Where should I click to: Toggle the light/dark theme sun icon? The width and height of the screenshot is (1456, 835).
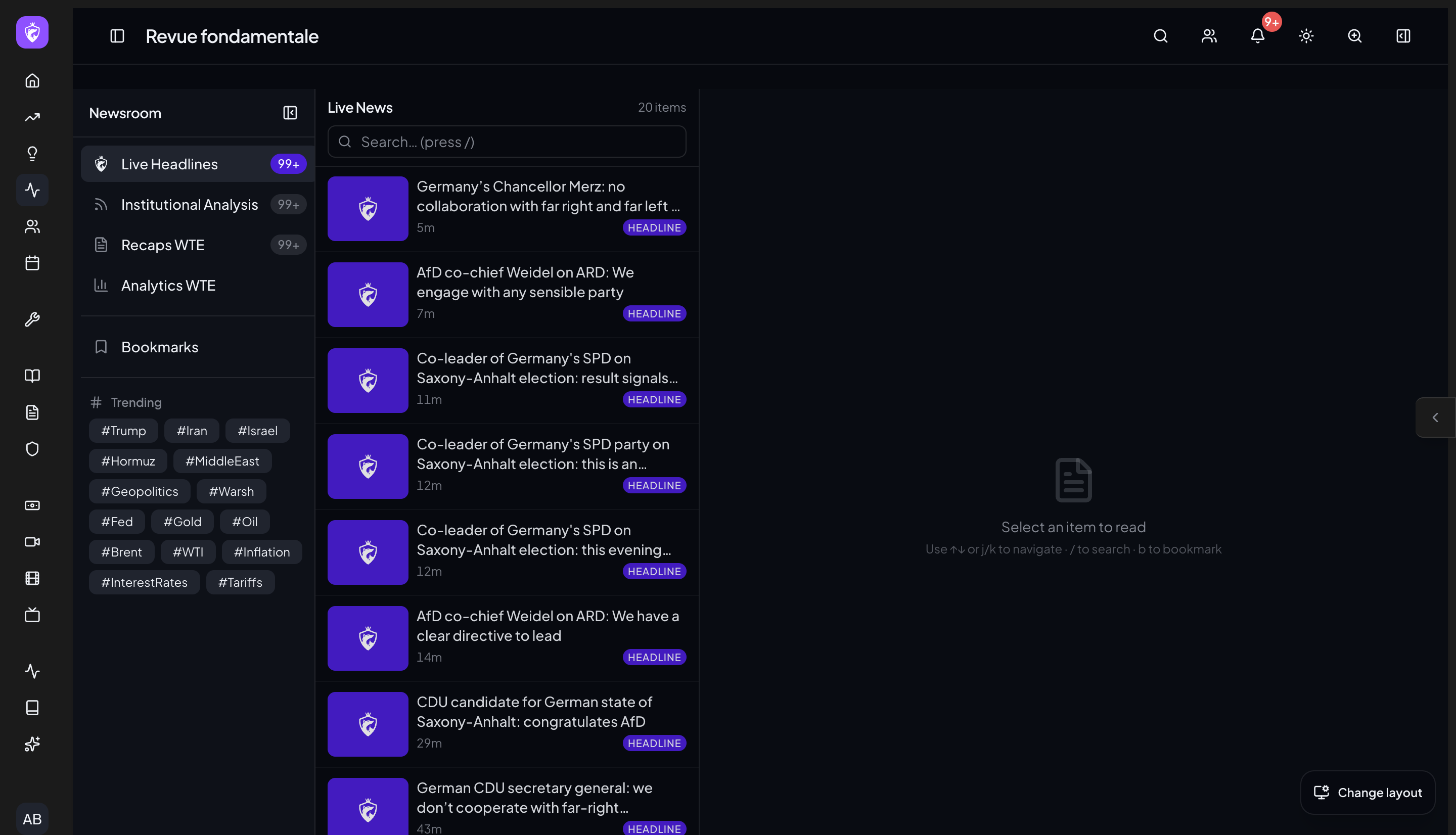coord(1306,36)
